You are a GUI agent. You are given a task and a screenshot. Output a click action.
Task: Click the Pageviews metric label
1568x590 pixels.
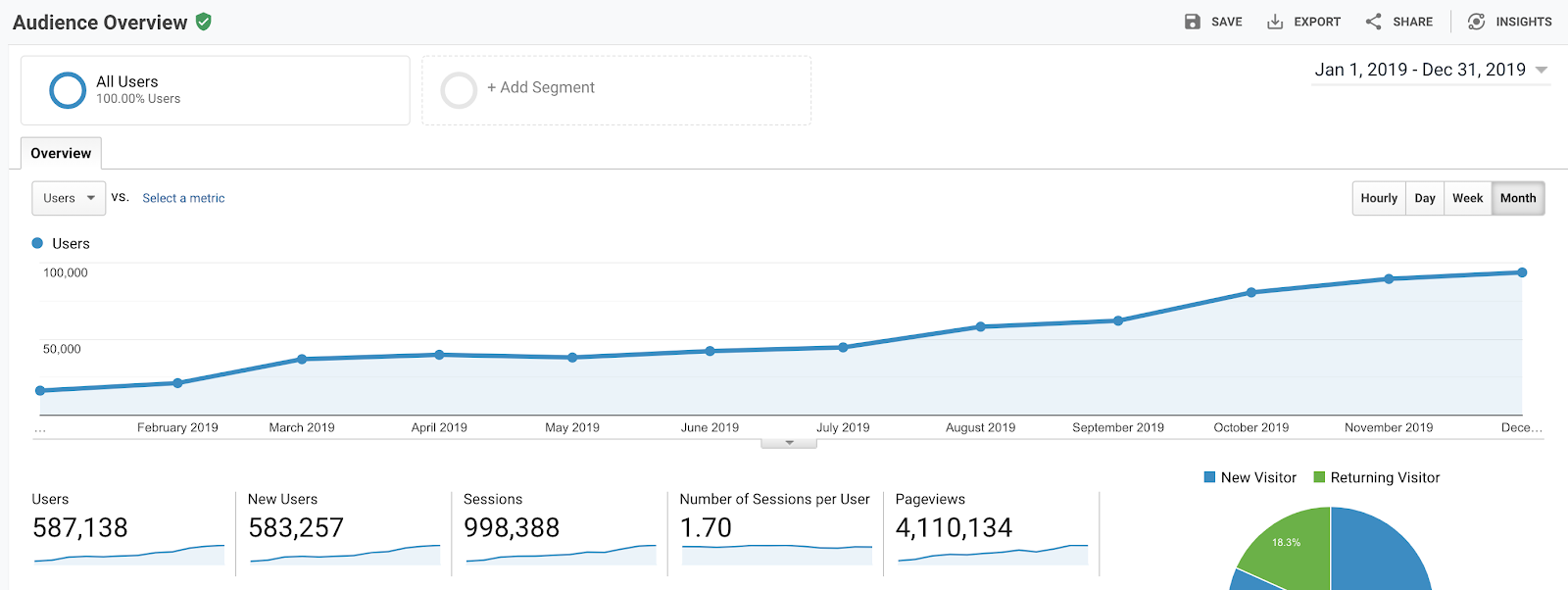coord(930,499)
